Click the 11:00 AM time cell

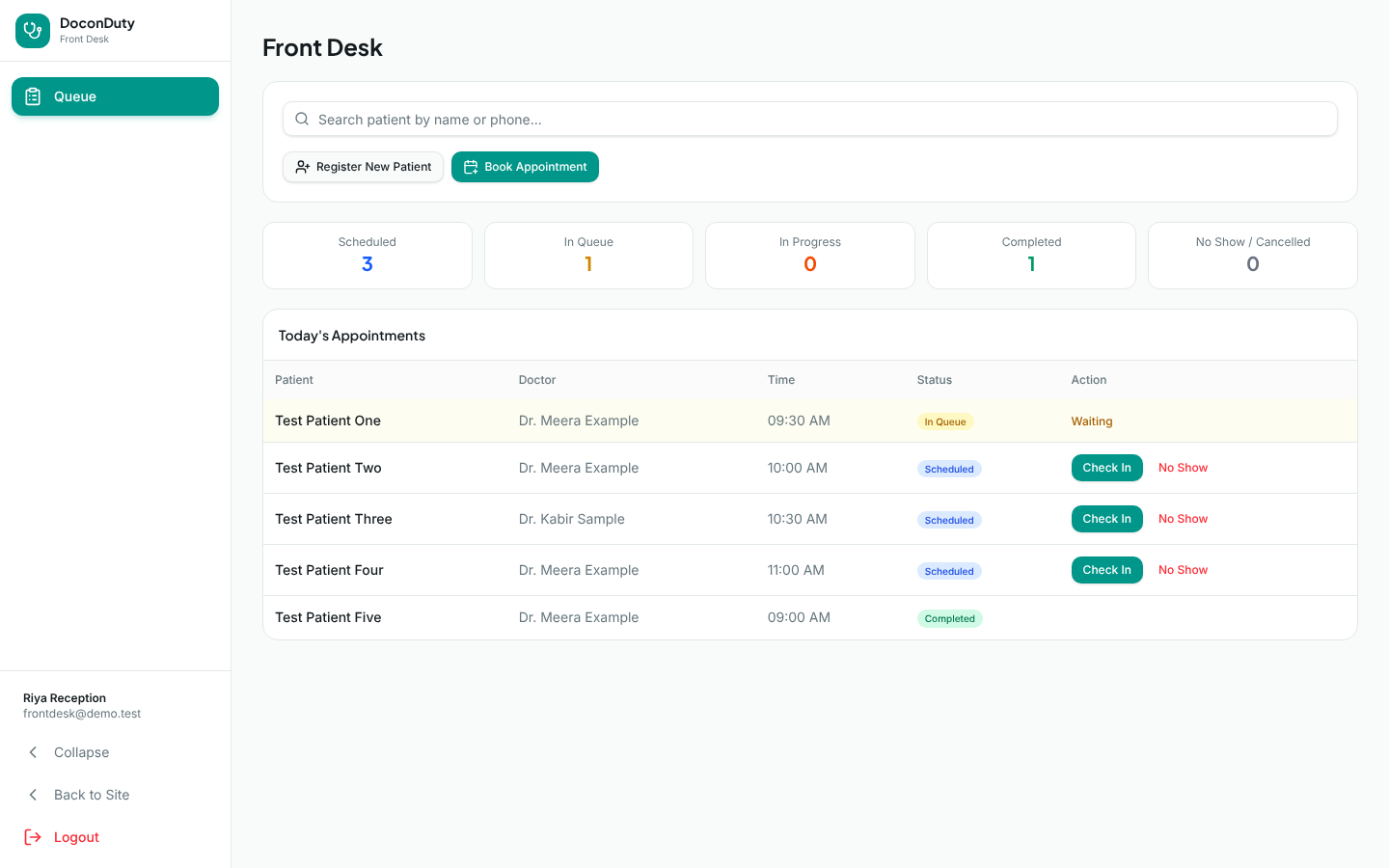796,570
